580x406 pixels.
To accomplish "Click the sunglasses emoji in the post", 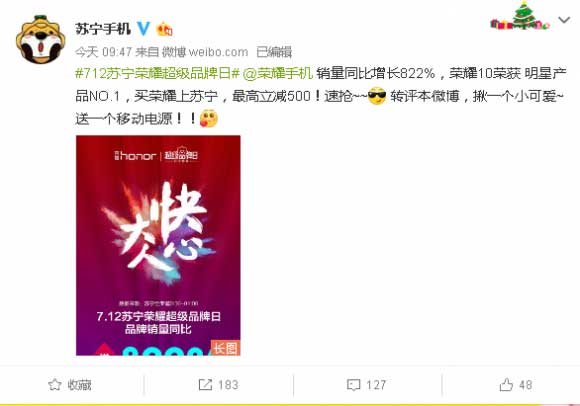I will (x=377, y=96).
